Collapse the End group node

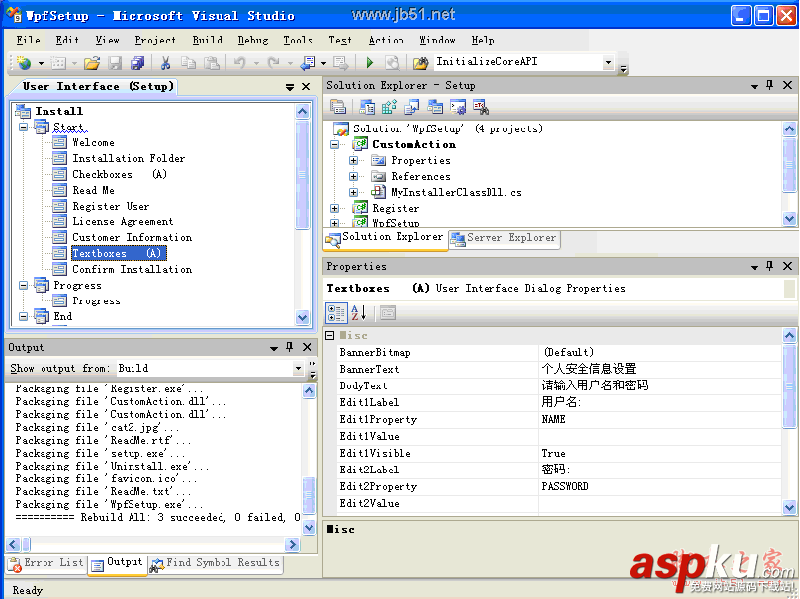click(x=23, y=316)
